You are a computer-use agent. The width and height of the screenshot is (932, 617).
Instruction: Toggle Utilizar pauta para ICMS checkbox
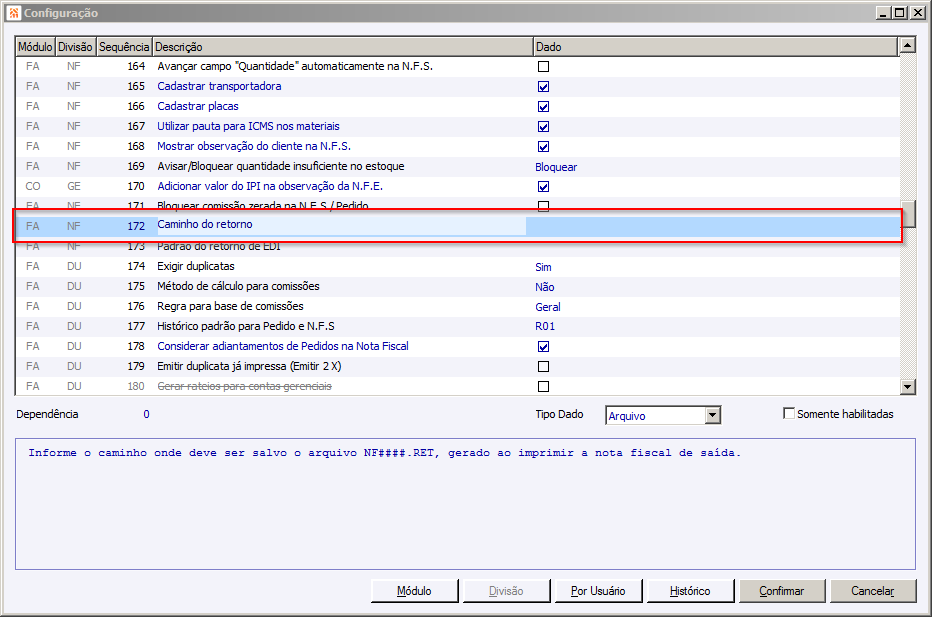(x=543, y=127)
